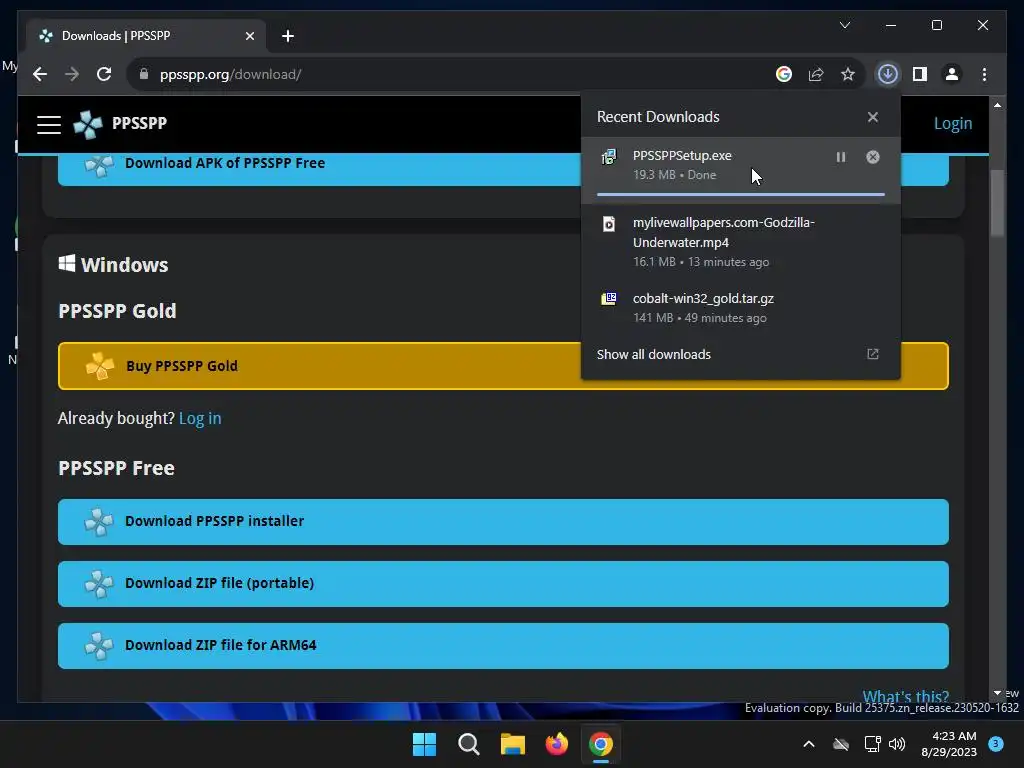The width and height of the screenshot is (1024, 768).
Task: Click the Buy PPSSPP Gold button
Action: [x=503, y=366]
